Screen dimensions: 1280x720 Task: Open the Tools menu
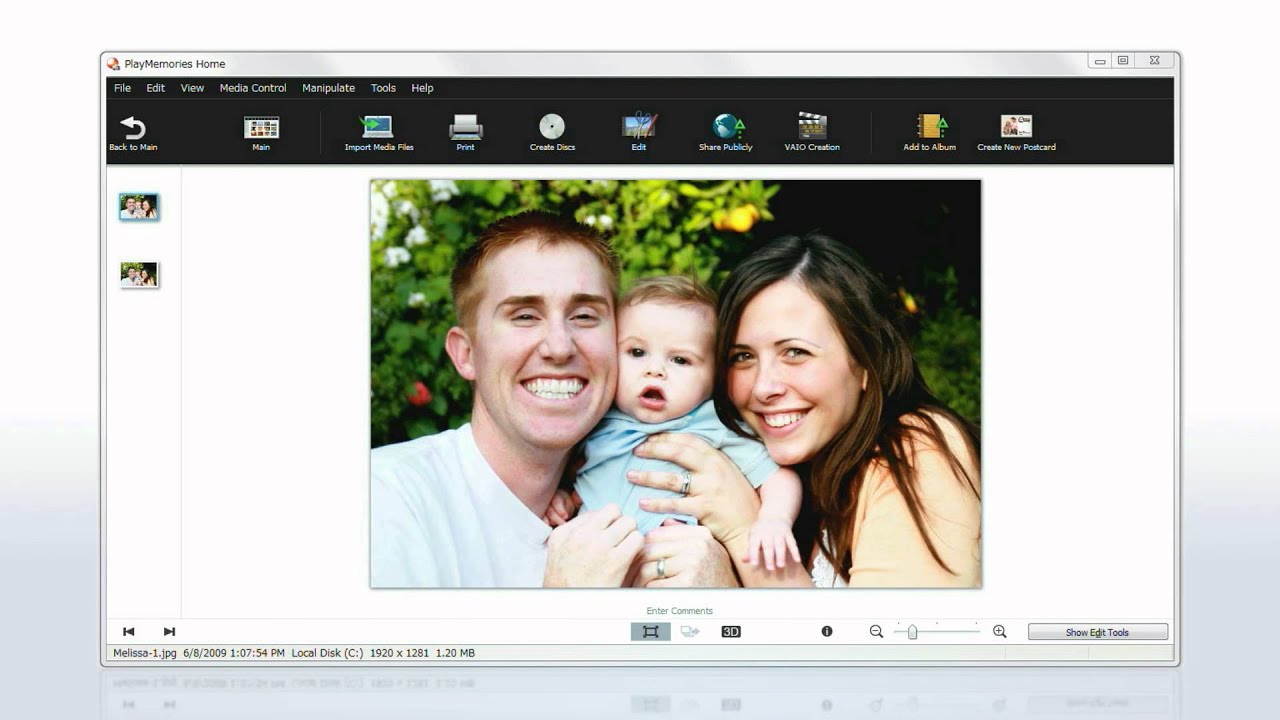(383, 88)
